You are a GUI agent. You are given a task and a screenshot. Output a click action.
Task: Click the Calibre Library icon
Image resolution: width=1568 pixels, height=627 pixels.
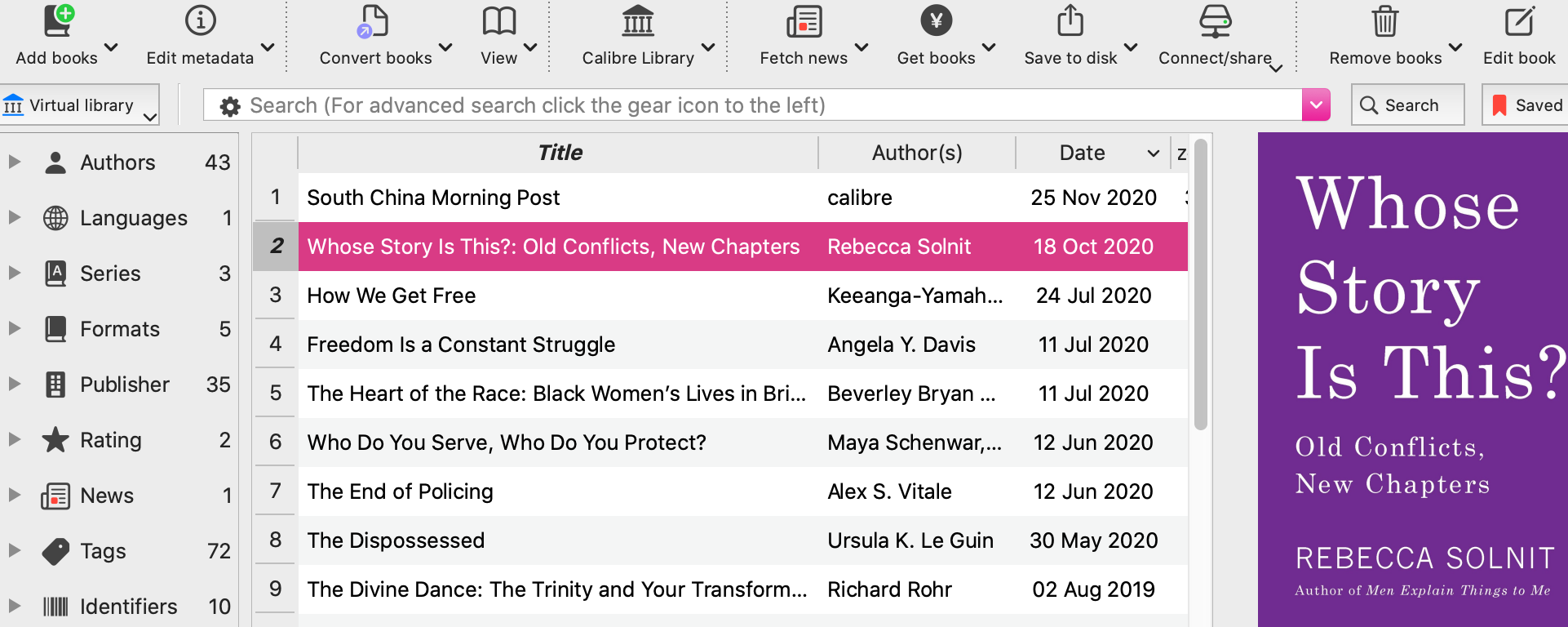(638, 21)
